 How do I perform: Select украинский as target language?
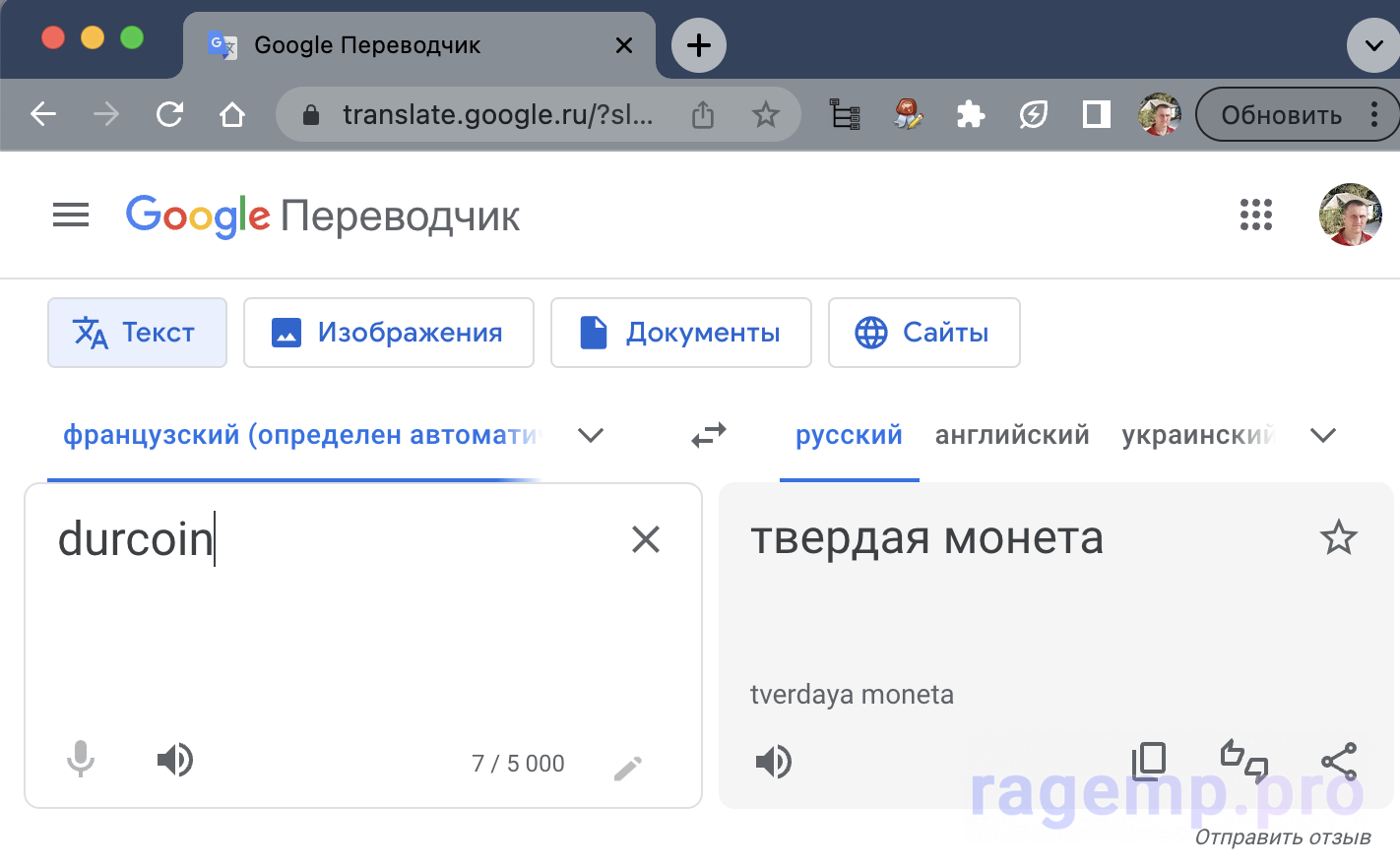1197,435
